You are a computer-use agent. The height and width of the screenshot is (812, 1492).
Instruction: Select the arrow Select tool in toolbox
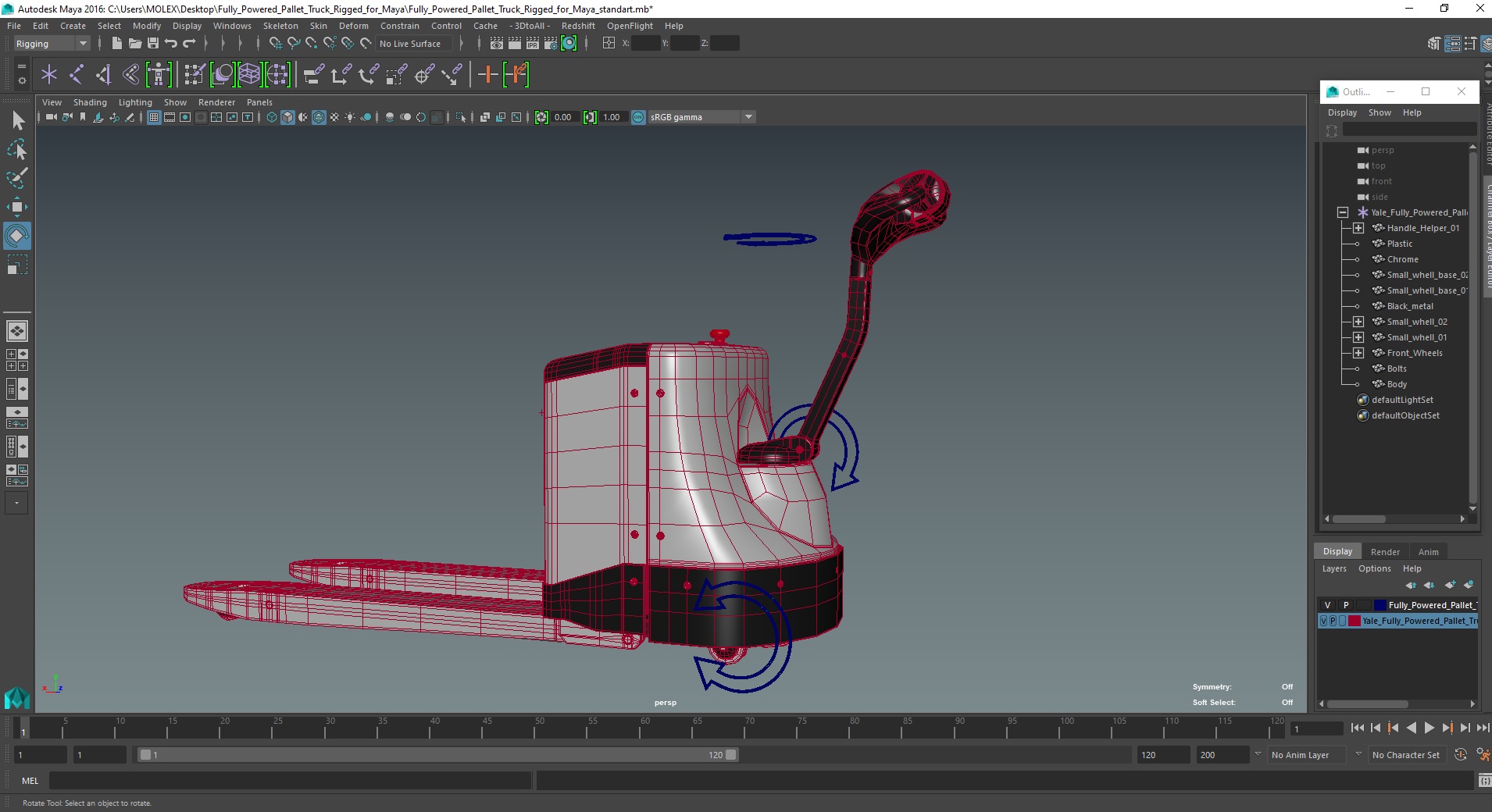point(17,120)
